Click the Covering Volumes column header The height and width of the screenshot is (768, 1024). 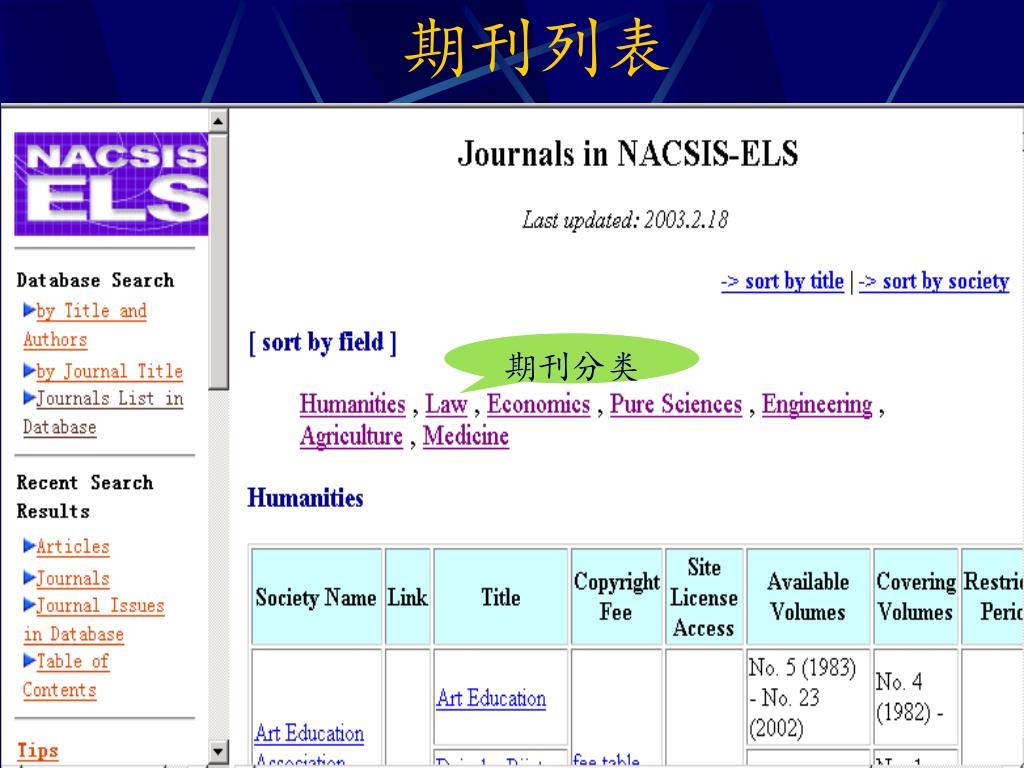click(x=916, y=597)
